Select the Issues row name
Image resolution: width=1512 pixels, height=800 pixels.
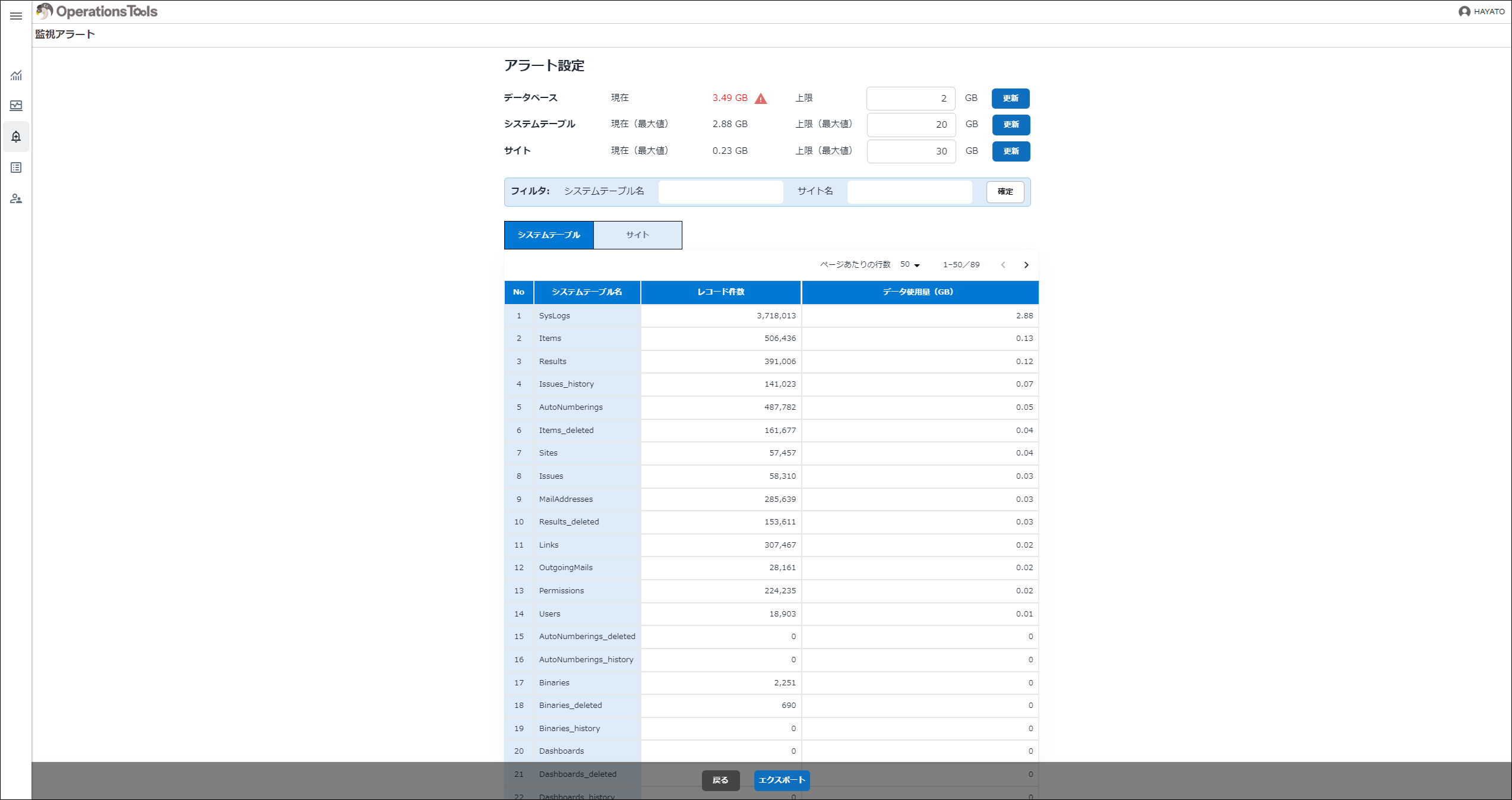(551, 476)
